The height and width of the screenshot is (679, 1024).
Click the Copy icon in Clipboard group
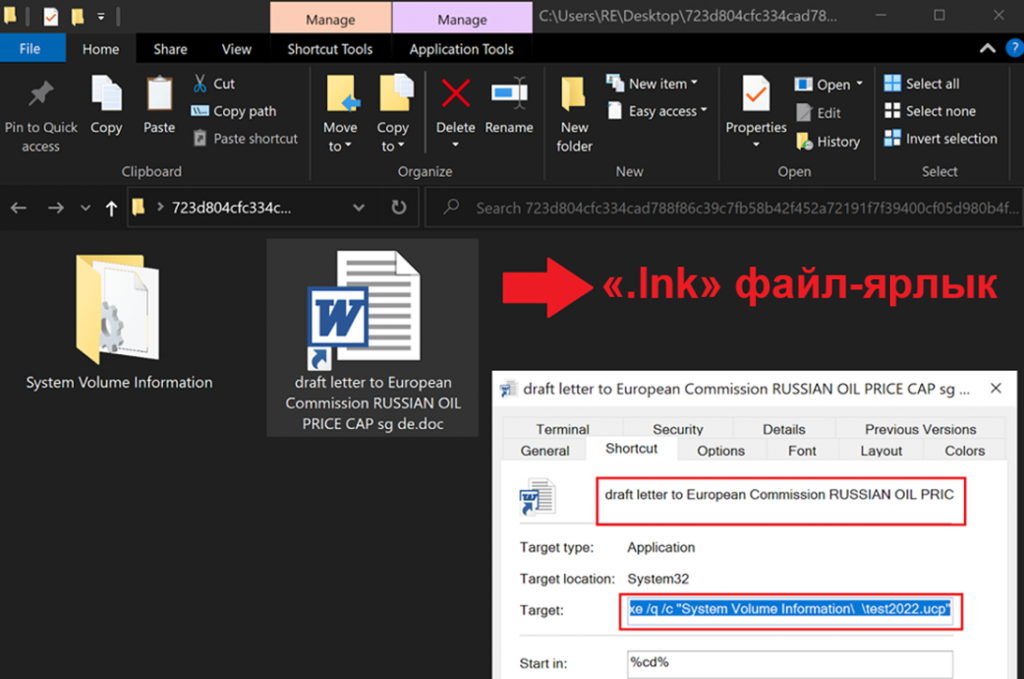tap(106, 96)
